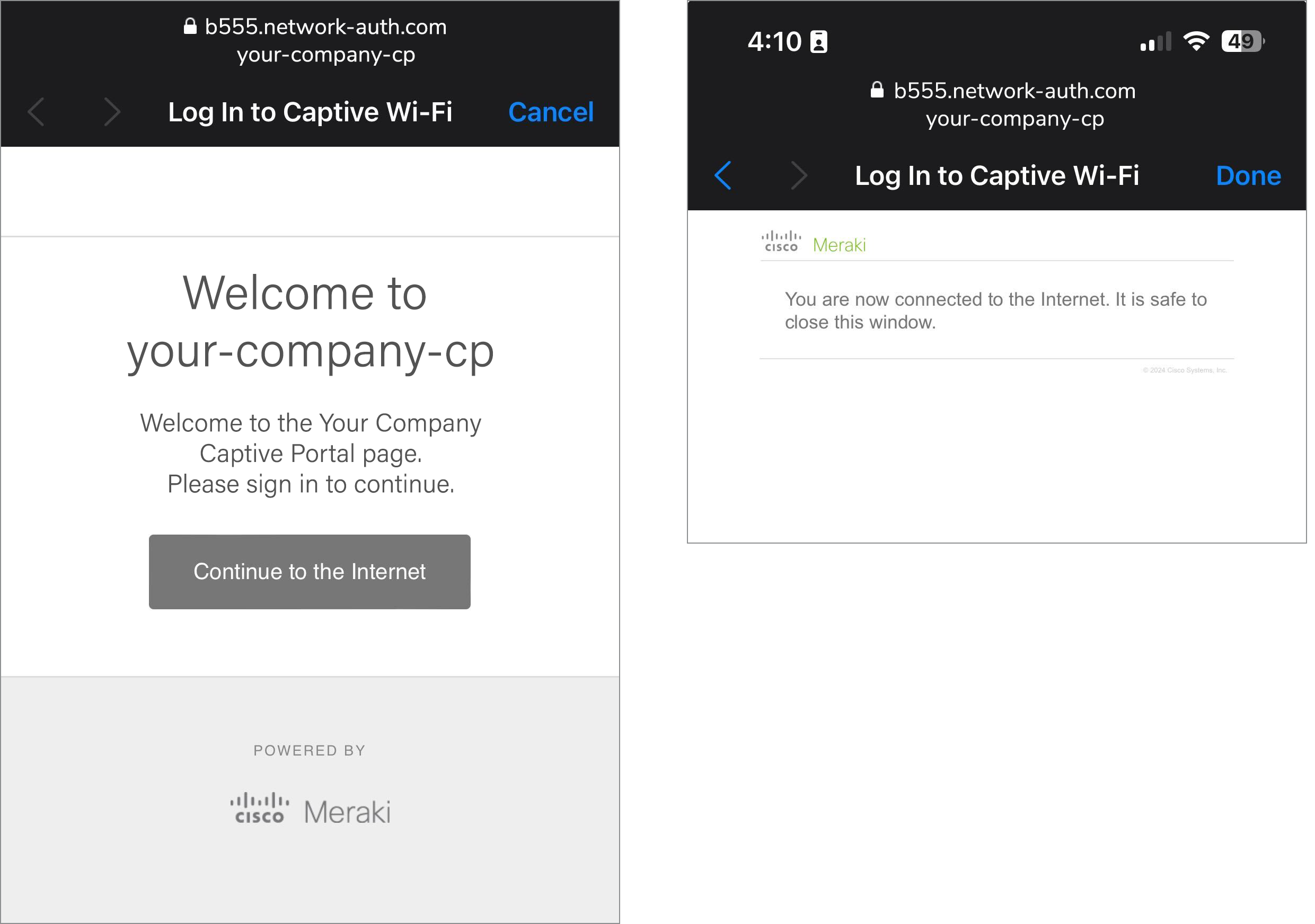Go back using blue chevron arrow
This screenshot has width=1315, height=924.
click(723, 175)
